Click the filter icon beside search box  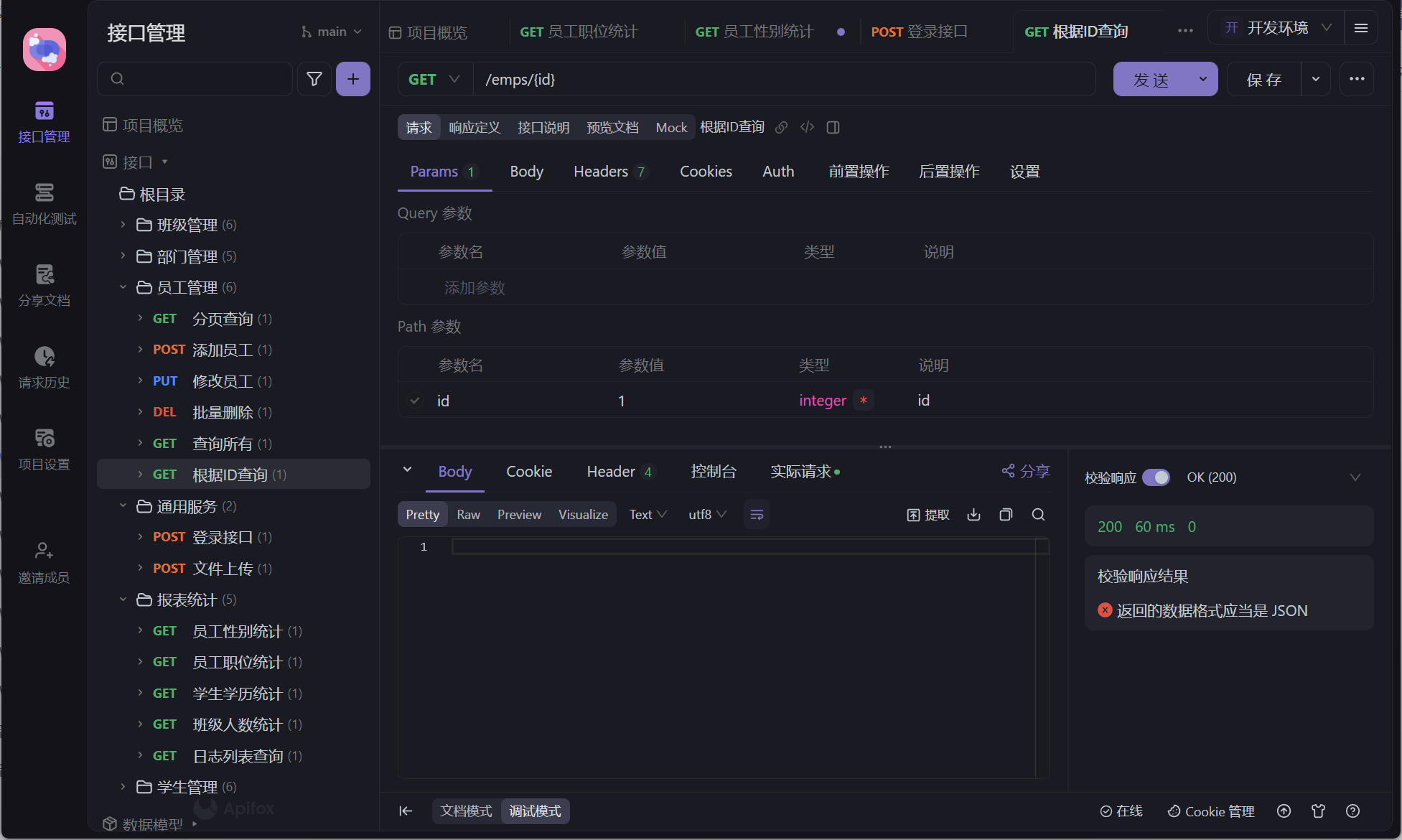tap(314, 79)
